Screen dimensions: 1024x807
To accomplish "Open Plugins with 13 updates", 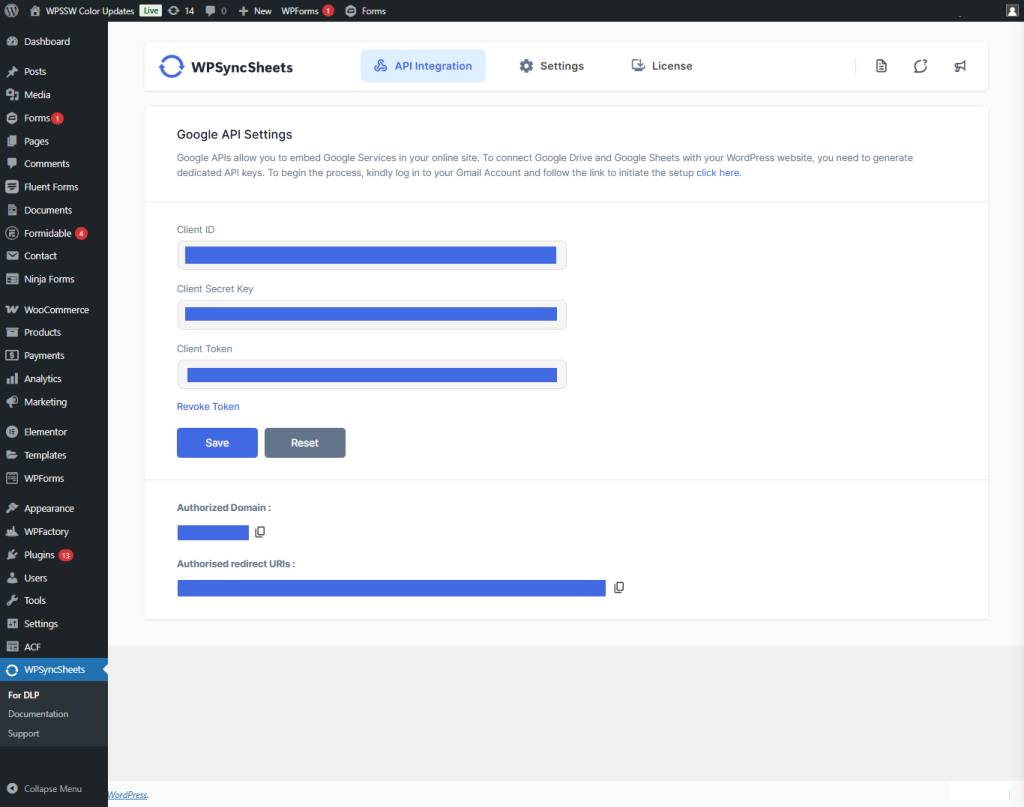I will [x=54, y=555].
